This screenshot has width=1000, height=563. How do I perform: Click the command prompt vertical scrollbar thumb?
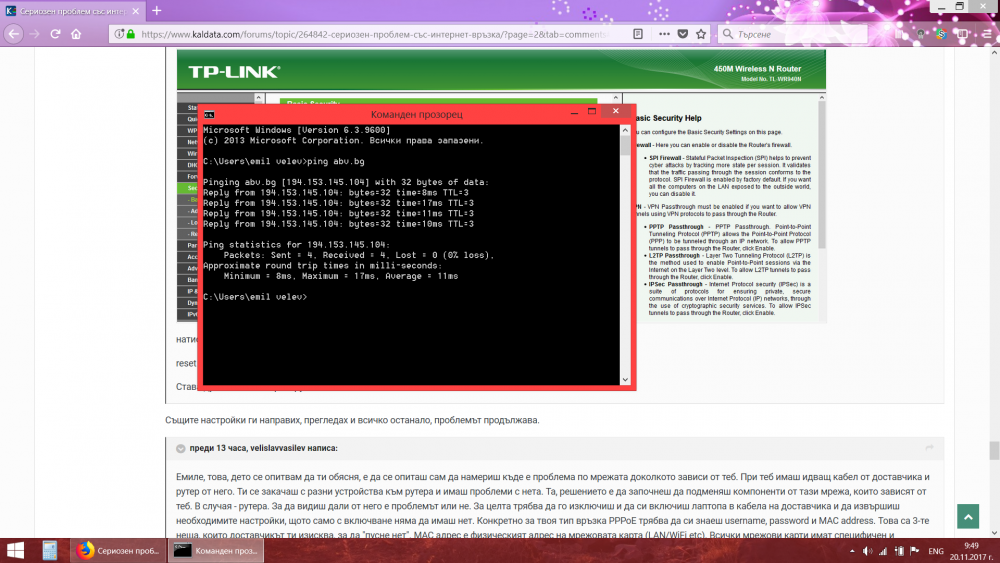coord(625,147)
